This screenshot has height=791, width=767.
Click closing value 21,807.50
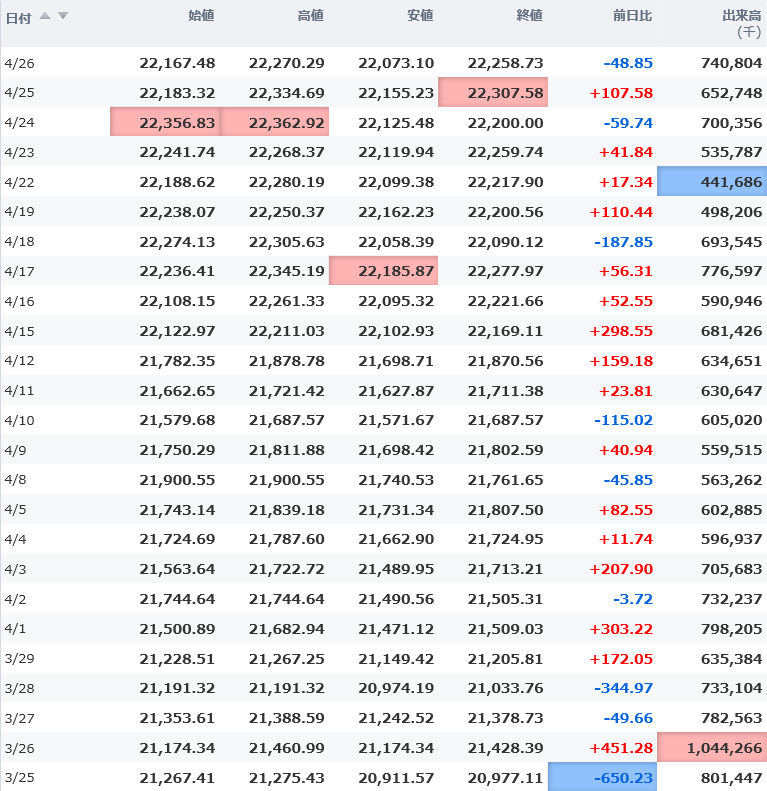click(x=506, y=510)
